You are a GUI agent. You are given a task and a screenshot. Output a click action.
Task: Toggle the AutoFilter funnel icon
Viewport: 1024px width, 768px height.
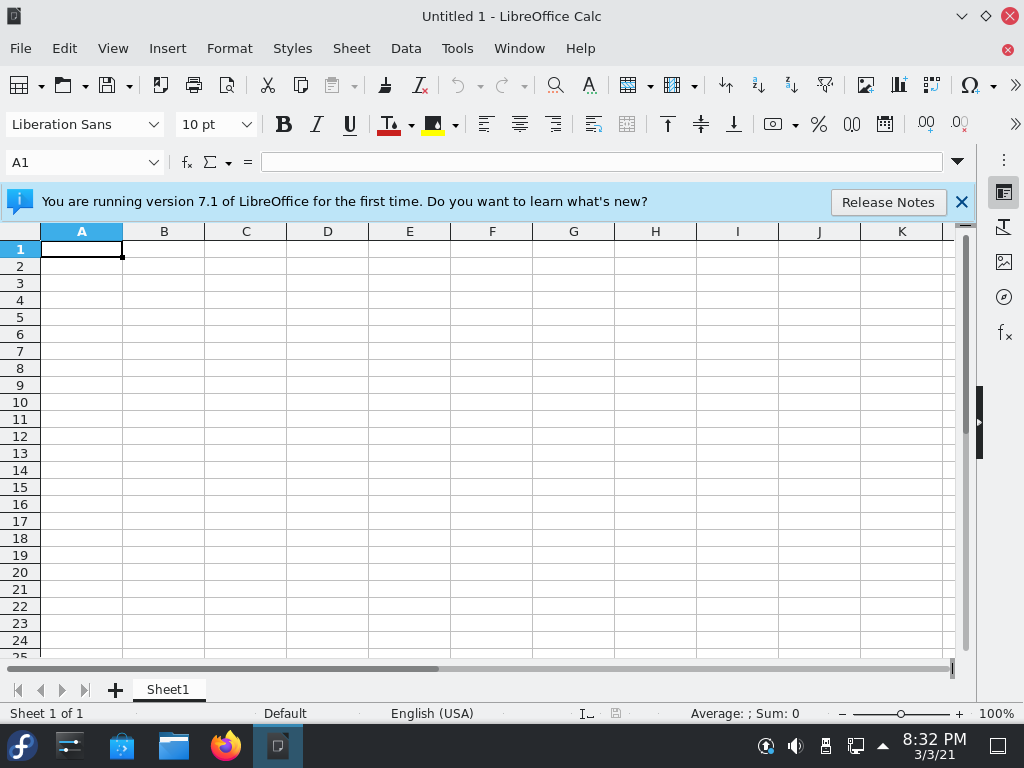[825, 85]
